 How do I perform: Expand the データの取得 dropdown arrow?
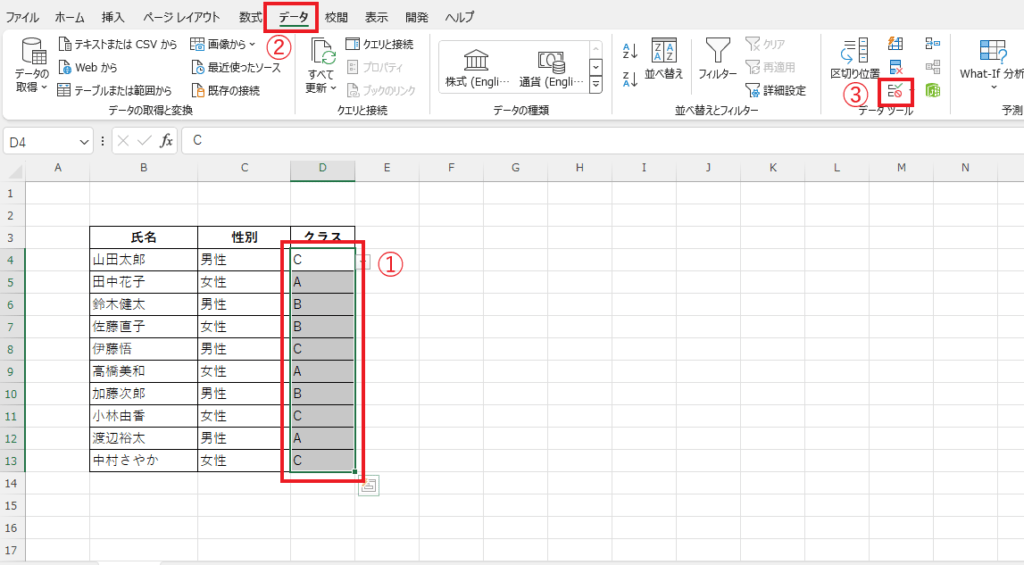tap(44, 87)
